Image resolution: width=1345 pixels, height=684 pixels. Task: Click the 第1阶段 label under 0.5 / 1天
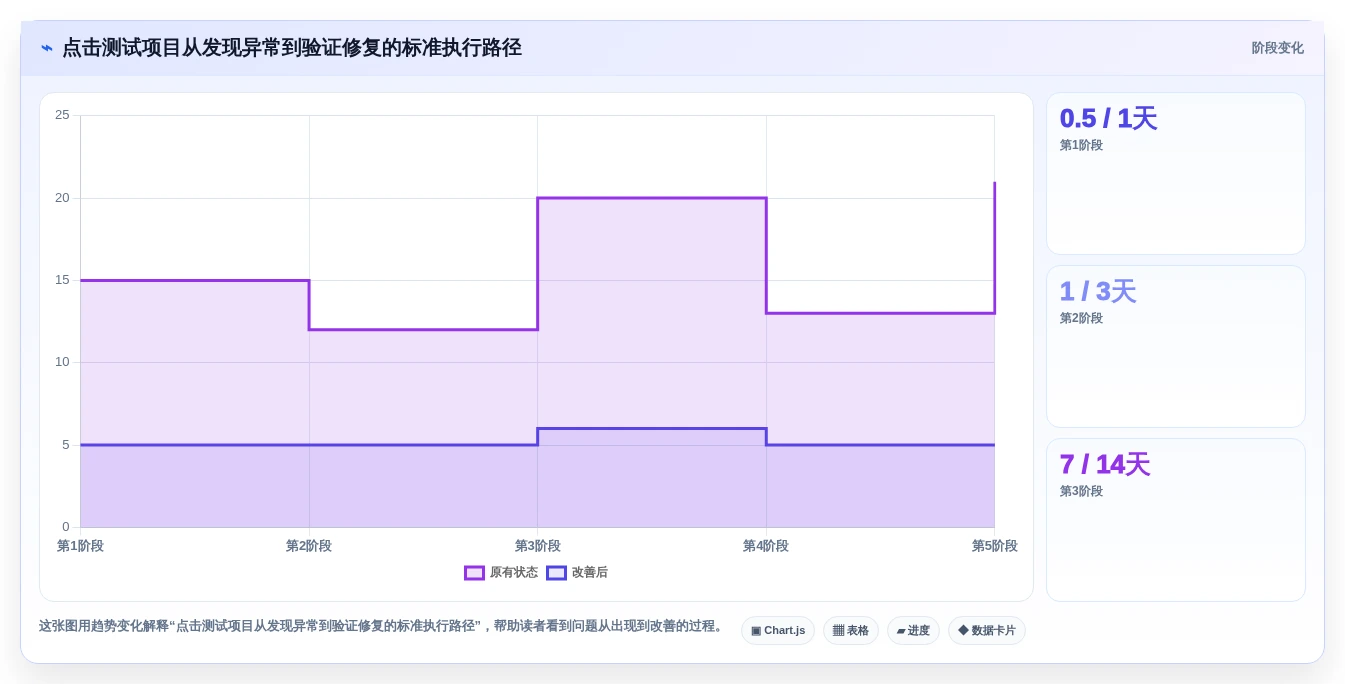click(x=1081, y=145)
